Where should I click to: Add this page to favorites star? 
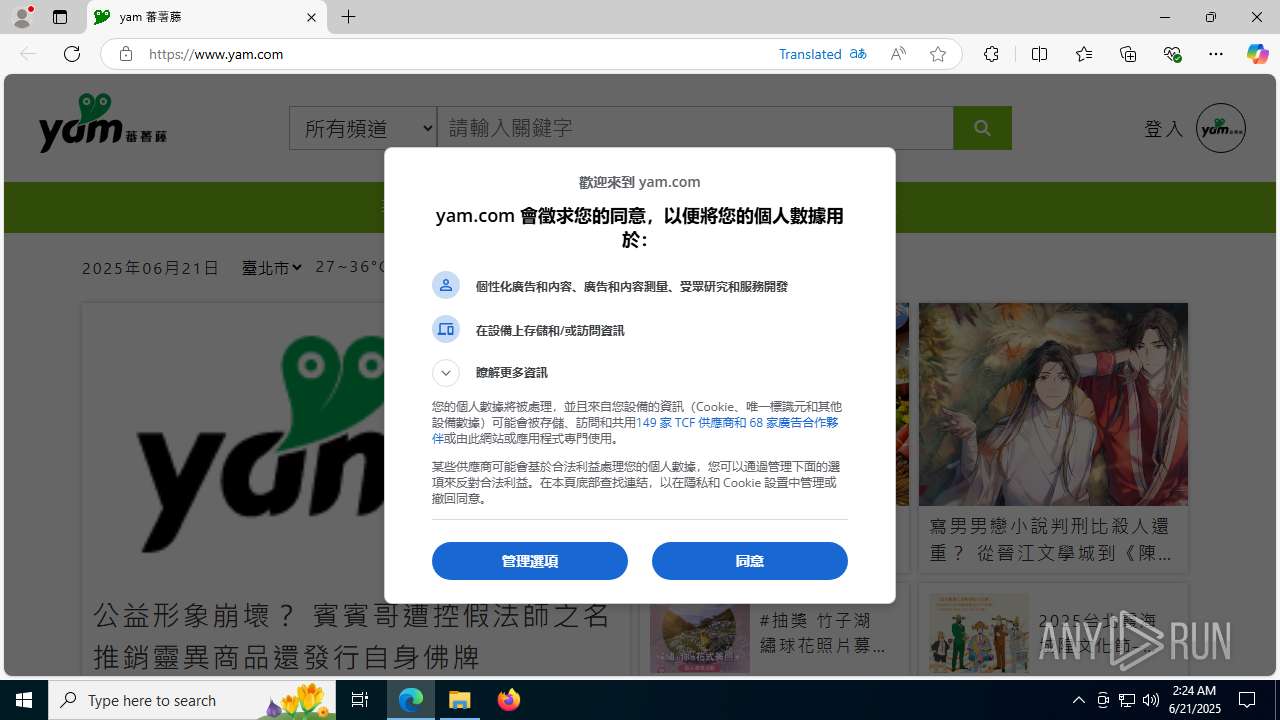tap(937, 54)
